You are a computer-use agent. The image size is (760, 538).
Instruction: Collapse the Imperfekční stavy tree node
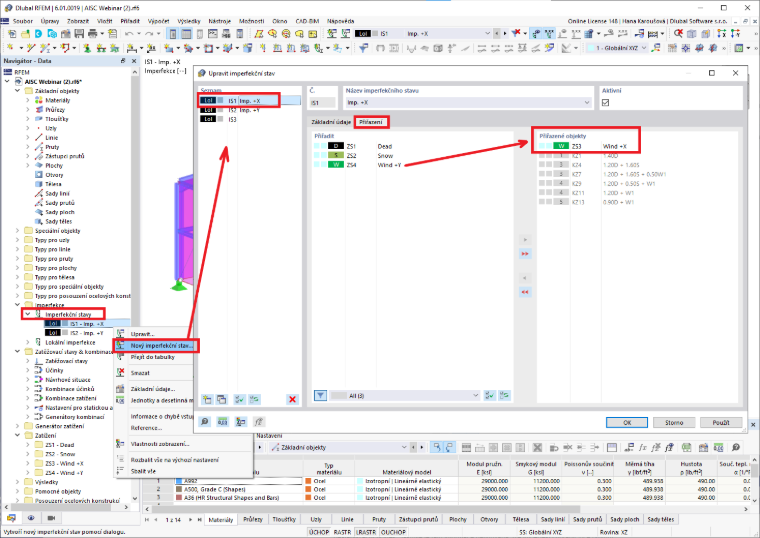pos(28,315)
